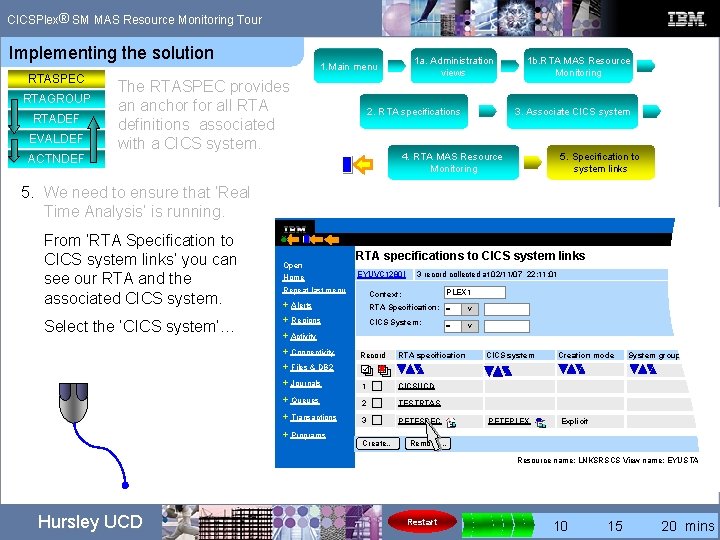Click the red deselect-all records icon
The width and height of the screenshot is (720, 540).
(384, 370)
